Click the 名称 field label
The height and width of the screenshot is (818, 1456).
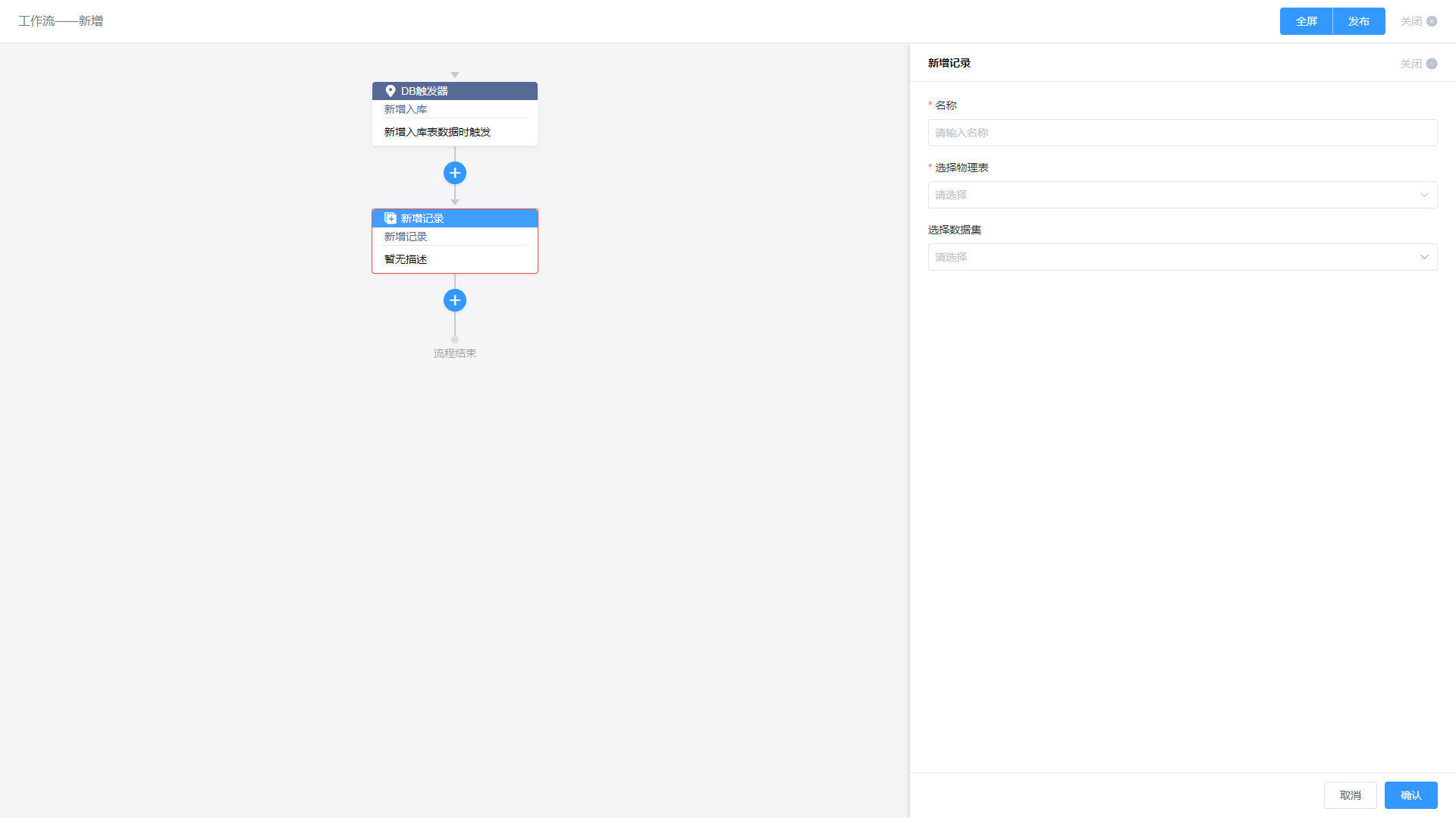click(946, 105)
